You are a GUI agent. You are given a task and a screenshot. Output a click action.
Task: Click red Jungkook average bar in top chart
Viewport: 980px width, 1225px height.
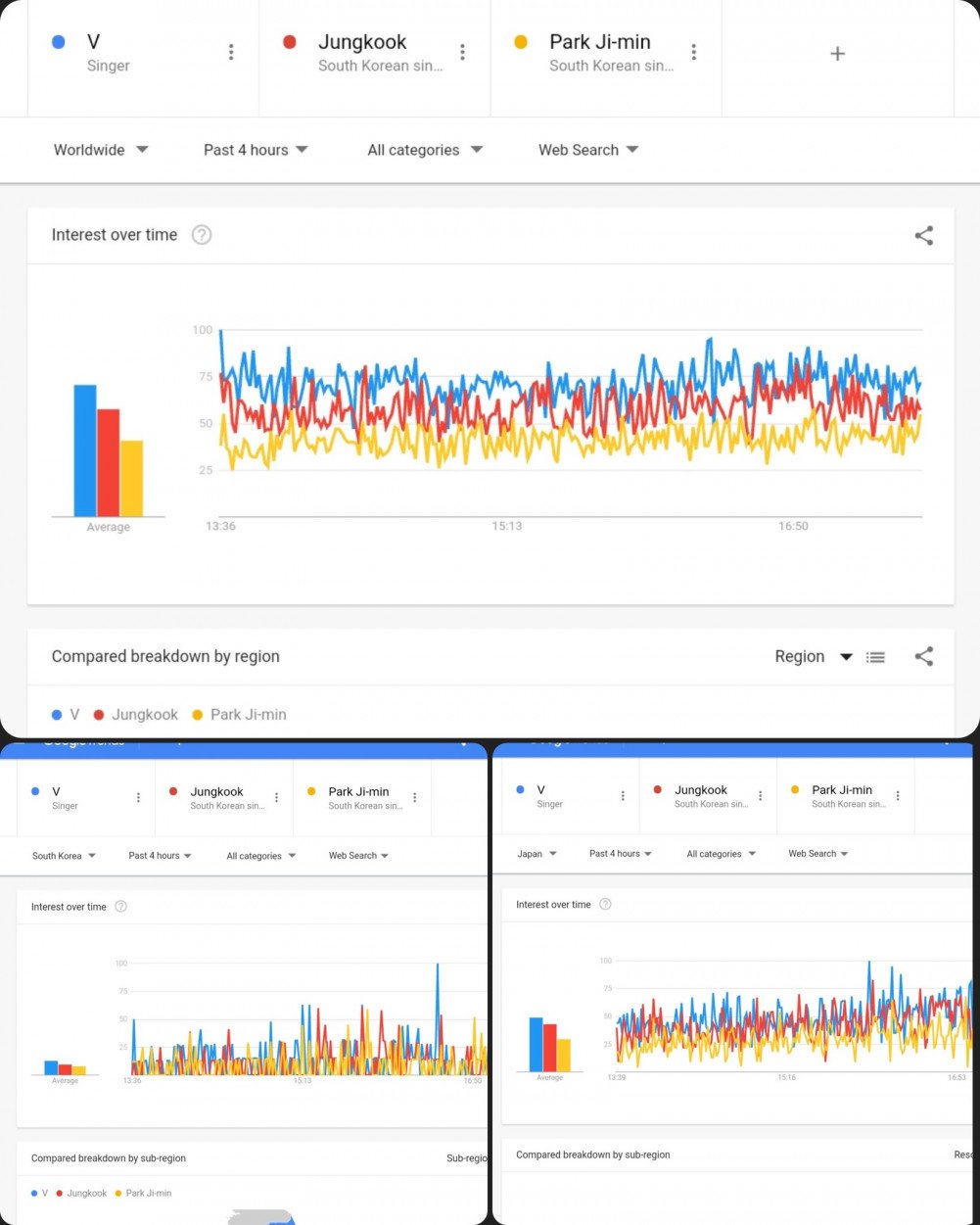109,462
